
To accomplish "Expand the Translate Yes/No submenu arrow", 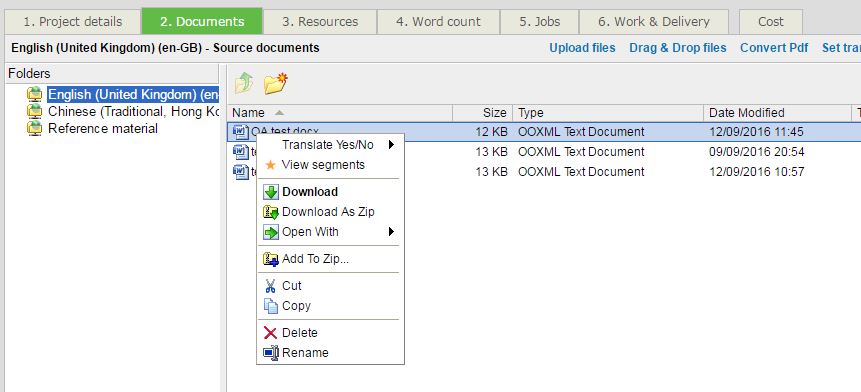I will click(392, 145).
